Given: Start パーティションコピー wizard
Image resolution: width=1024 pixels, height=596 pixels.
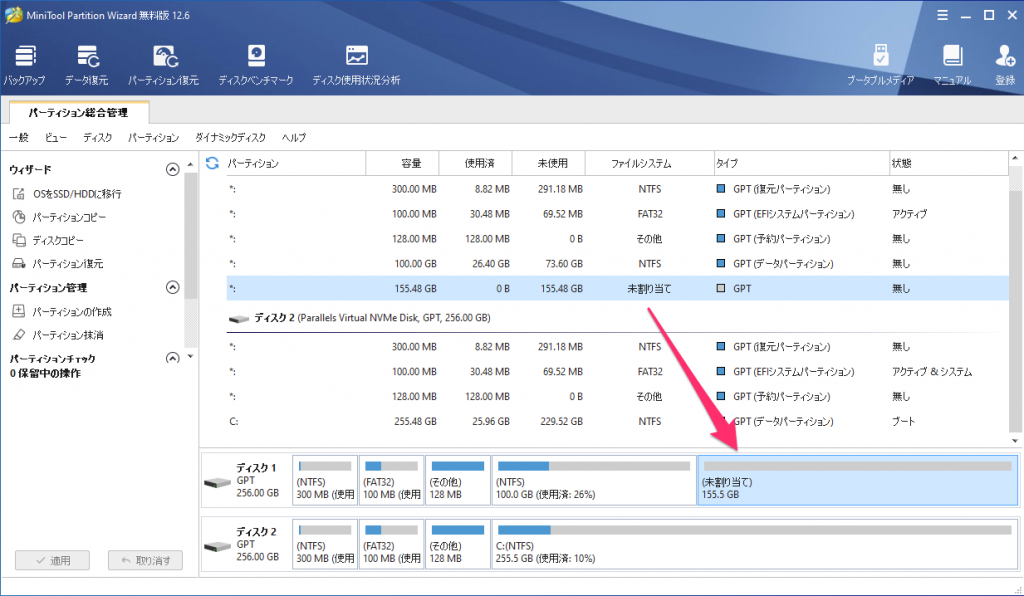Looking at the screenshot, I should click(59, 217).
